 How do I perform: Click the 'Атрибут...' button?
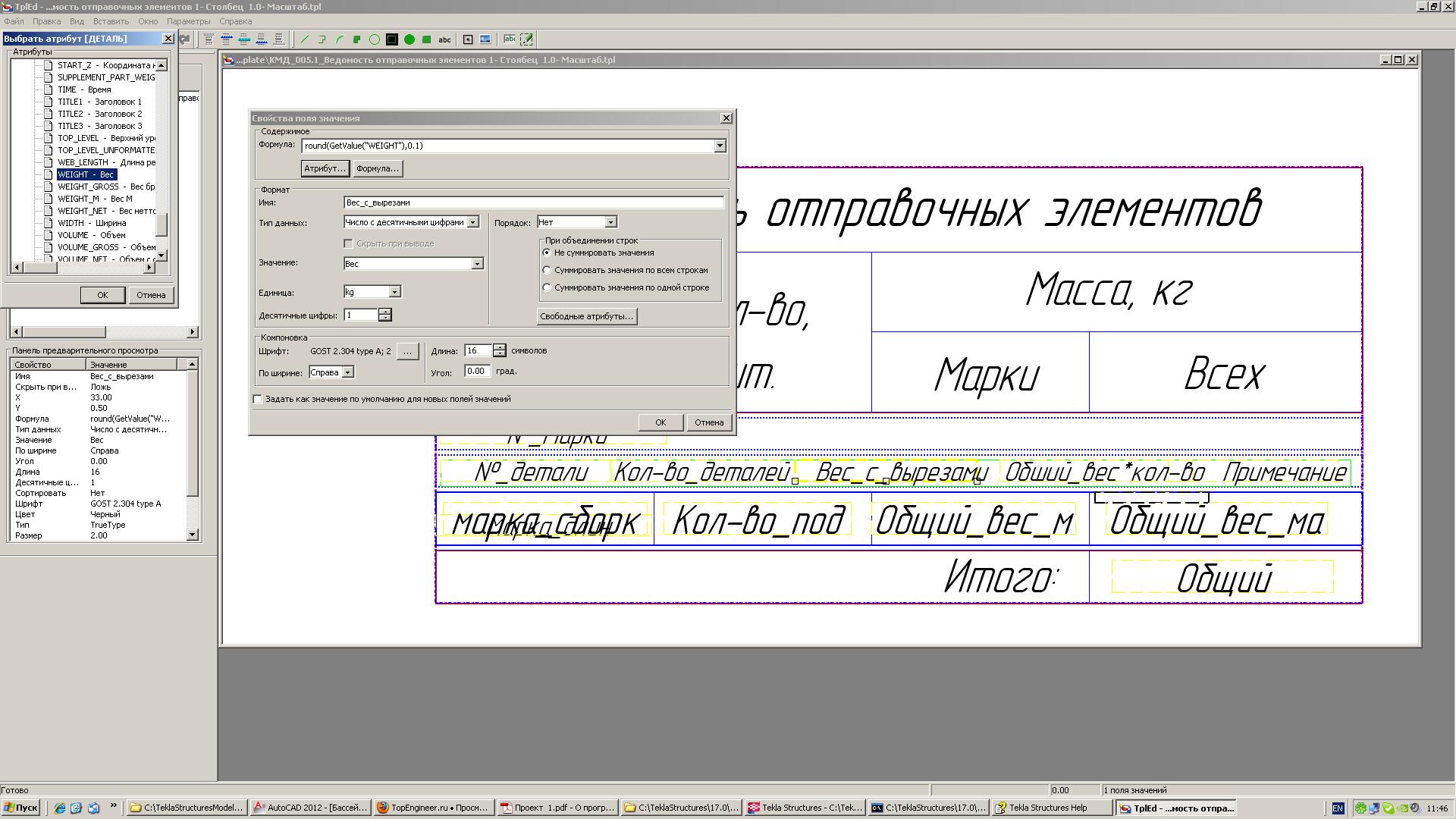[x=325, y=168]
